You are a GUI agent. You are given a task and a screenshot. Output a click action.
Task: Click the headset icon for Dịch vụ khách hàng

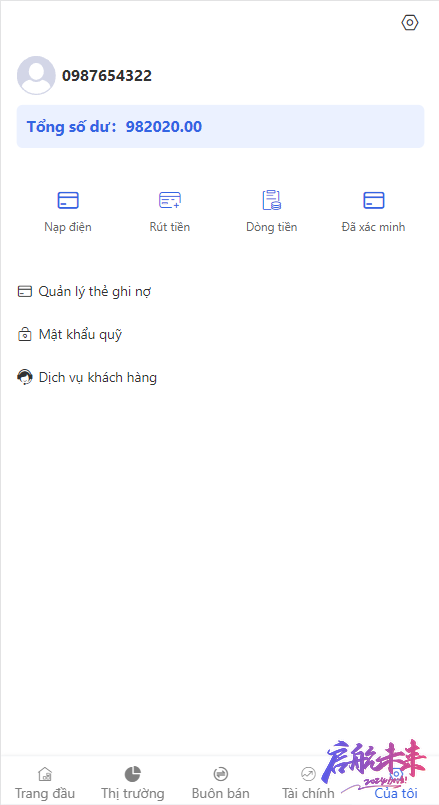click(x=25, y=377)
